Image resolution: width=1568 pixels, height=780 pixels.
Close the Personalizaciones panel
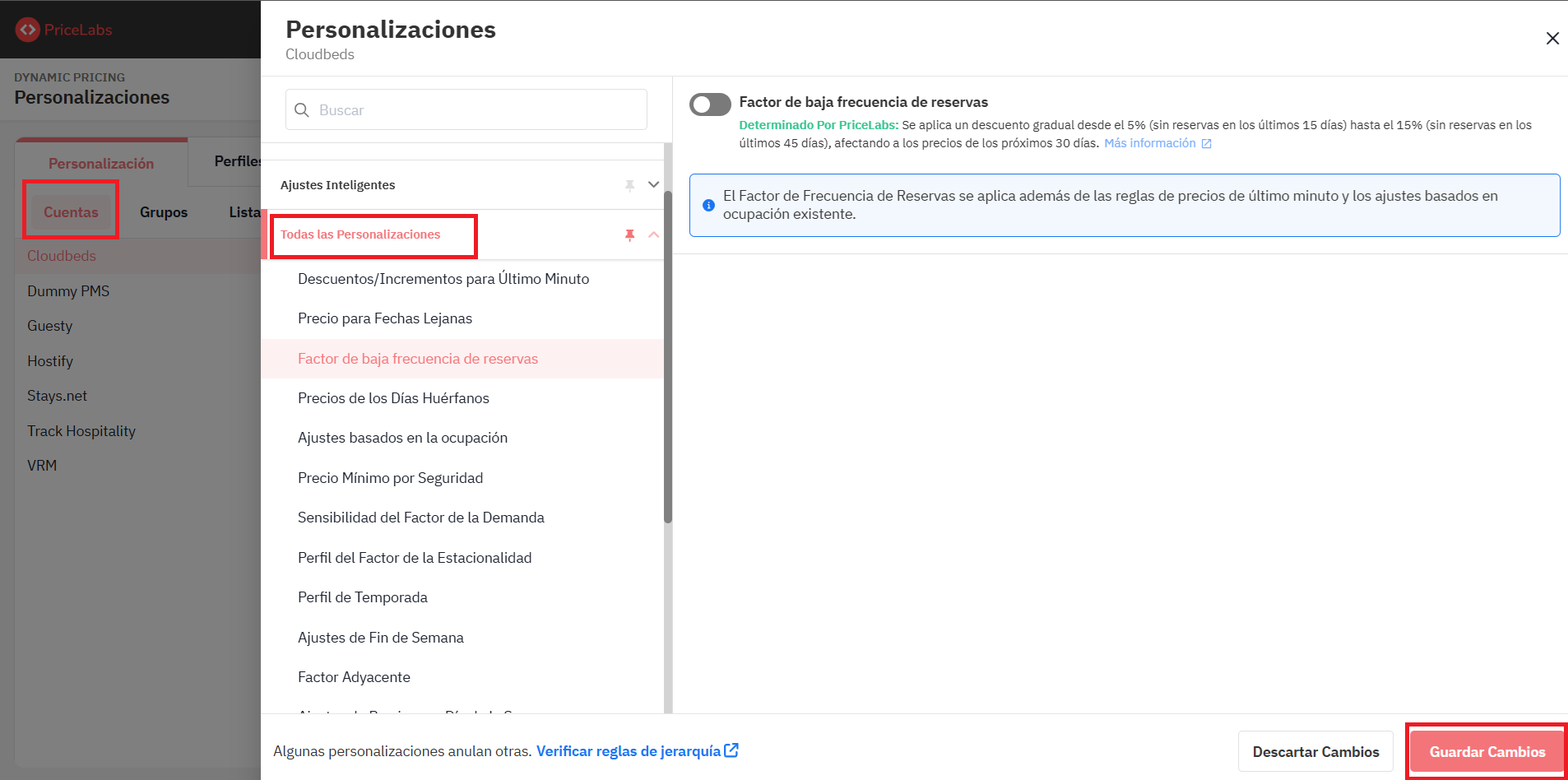[x=1552, y=39]
